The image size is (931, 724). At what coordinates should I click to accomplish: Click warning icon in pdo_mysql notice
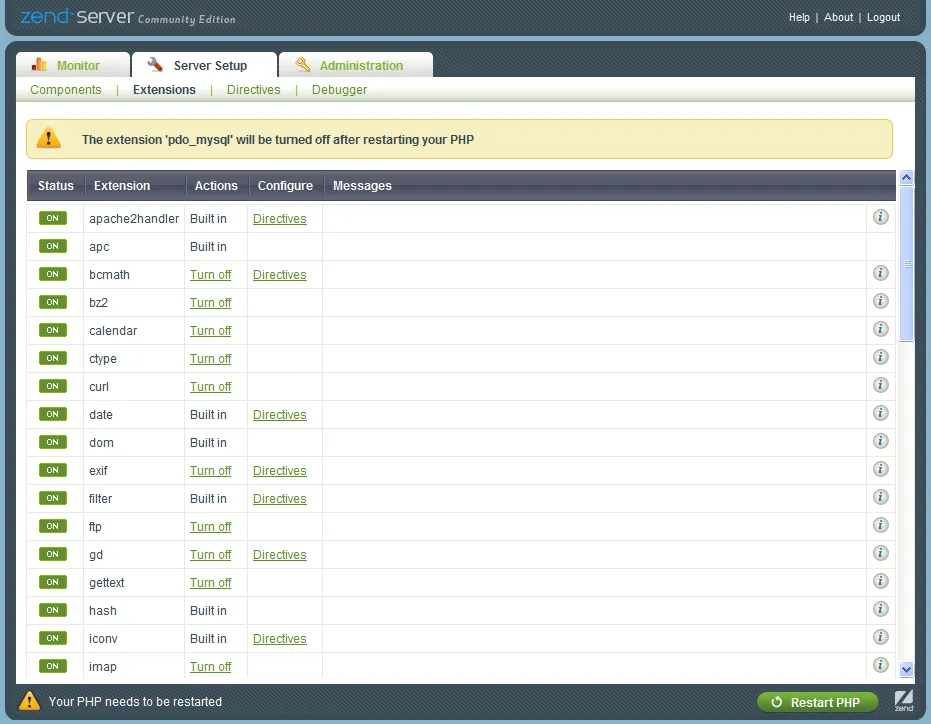[49, 138]
